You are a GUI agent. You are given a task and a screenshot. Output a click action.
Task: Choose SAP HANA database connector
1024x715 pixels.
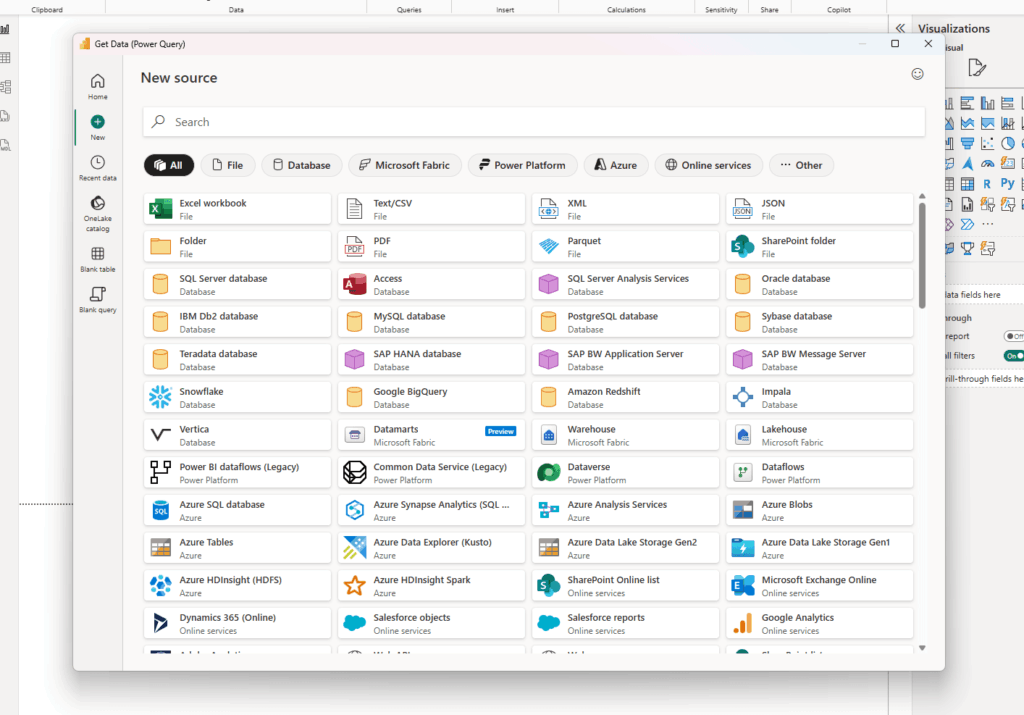pyautogui.click(x=431, y=360)
